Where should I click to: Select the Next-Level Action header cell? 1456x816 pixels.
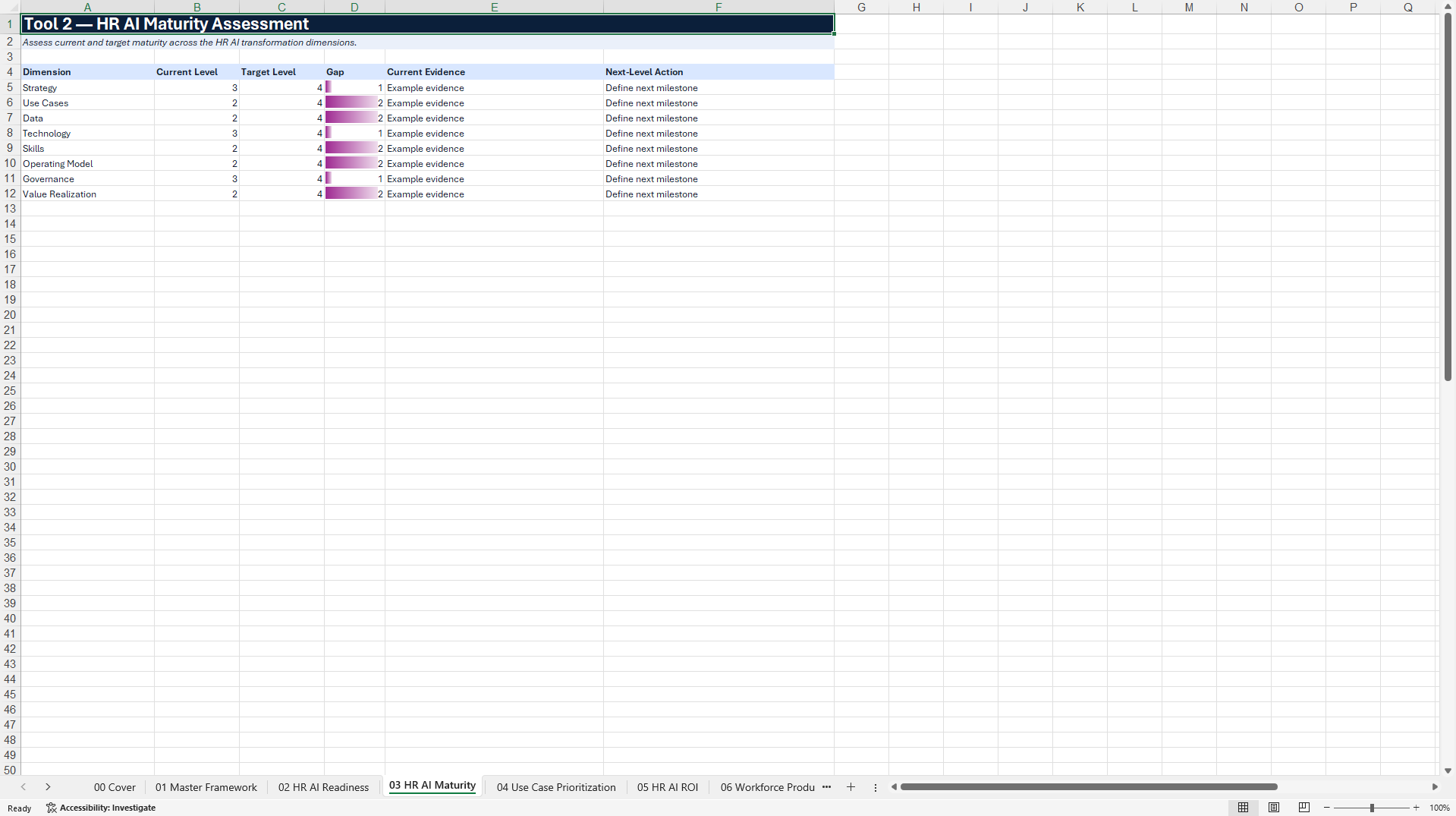[x=719, y=72]
